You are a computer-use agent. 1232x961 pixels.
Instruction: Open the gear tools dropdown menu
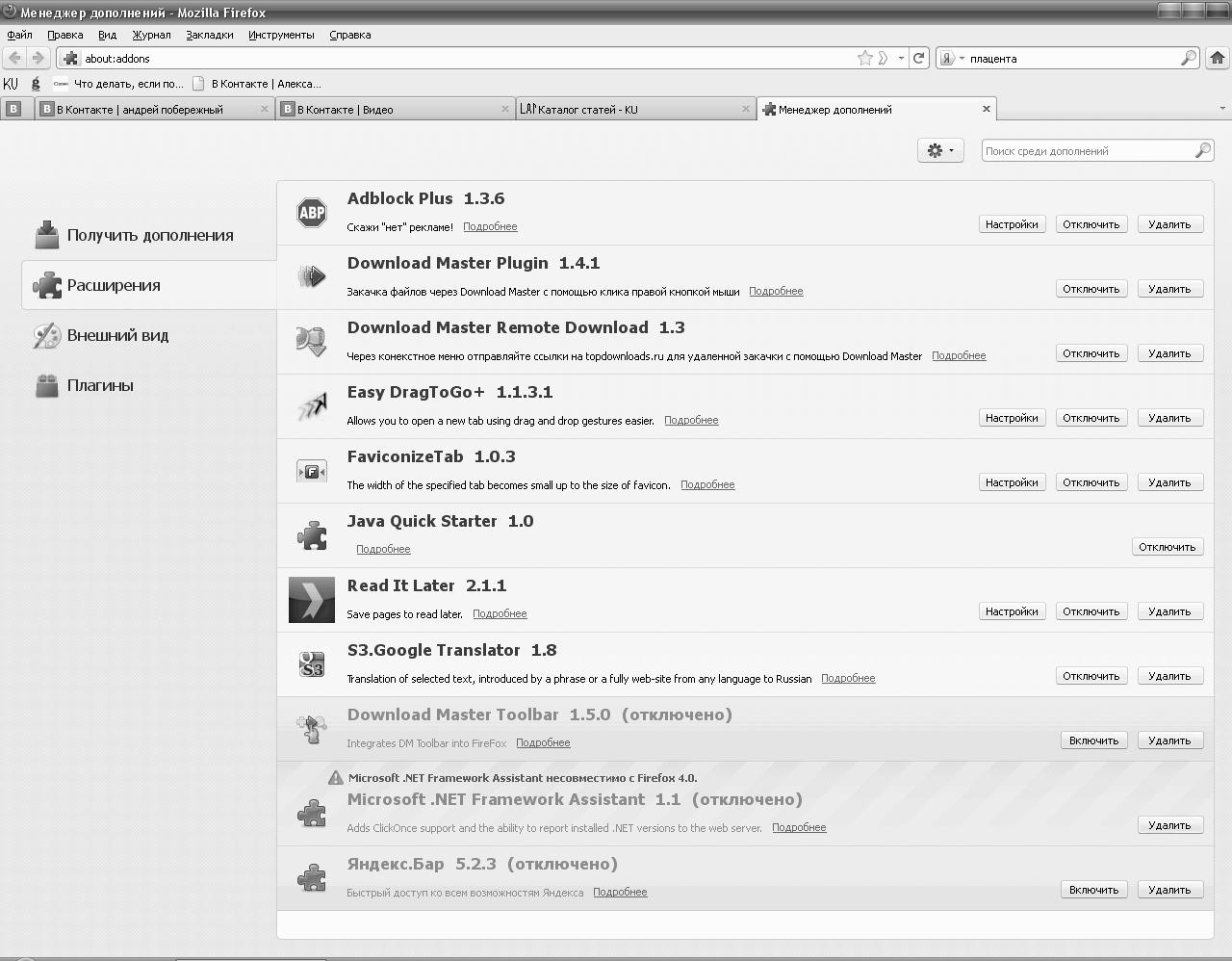(x=940, y=150)
